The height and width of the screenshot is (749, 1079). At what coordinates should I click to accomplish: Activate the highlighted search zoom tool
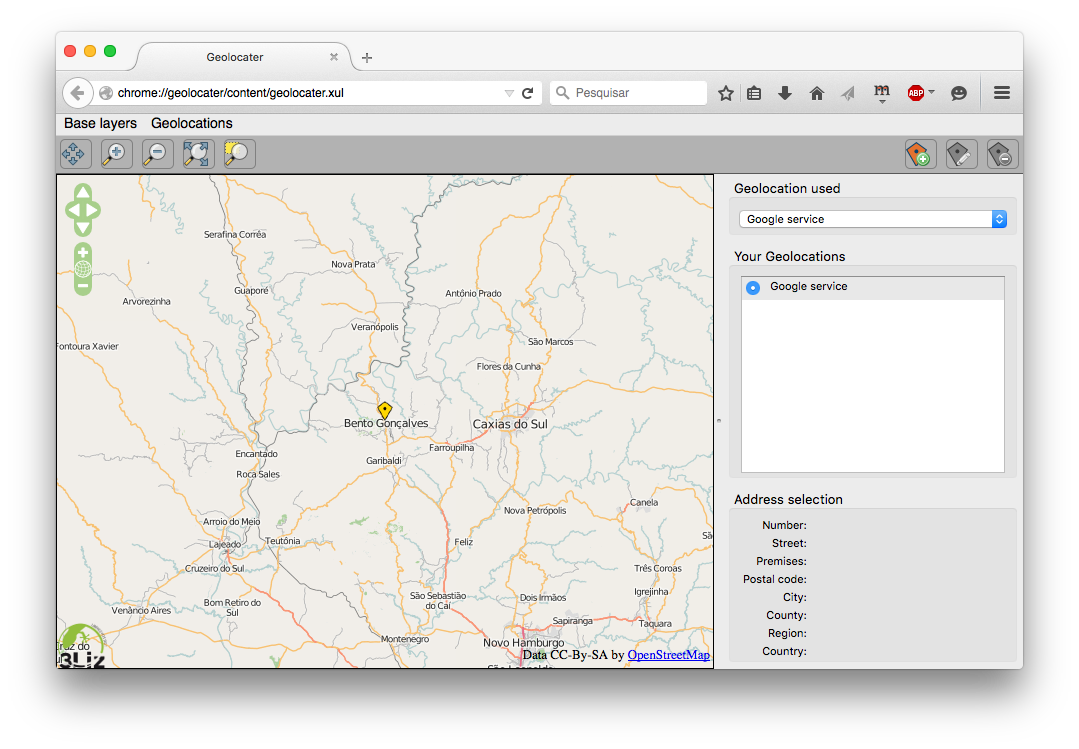pyautogui.click(x=239, y=154)
